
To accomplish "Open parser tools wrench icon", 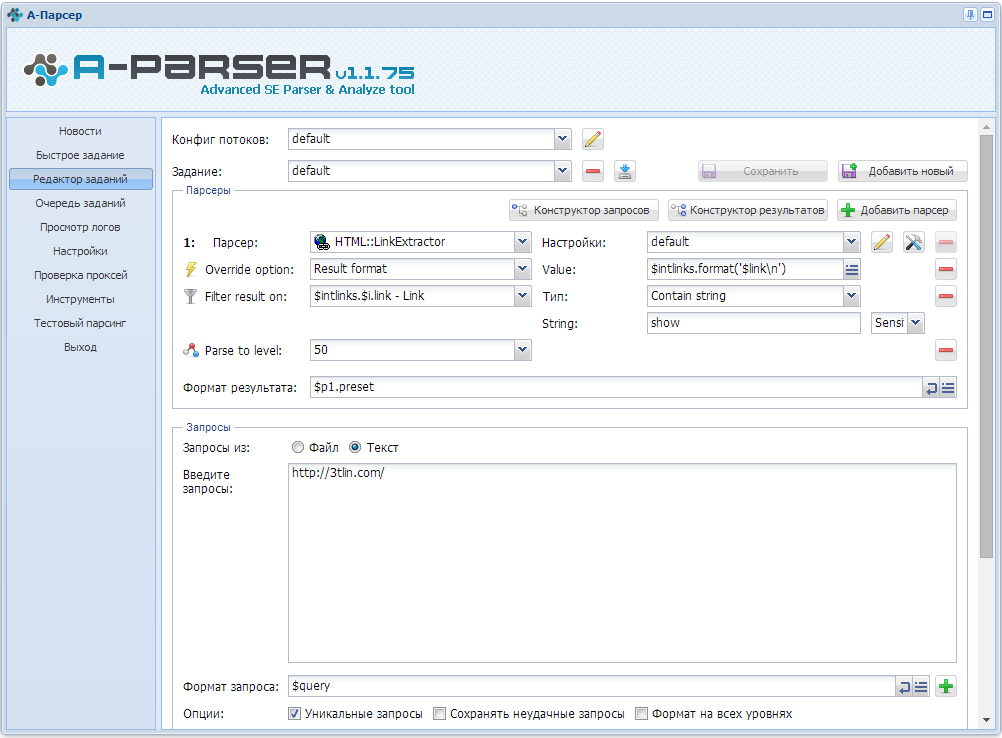I will pyautogui.click(x=914, y=242).
